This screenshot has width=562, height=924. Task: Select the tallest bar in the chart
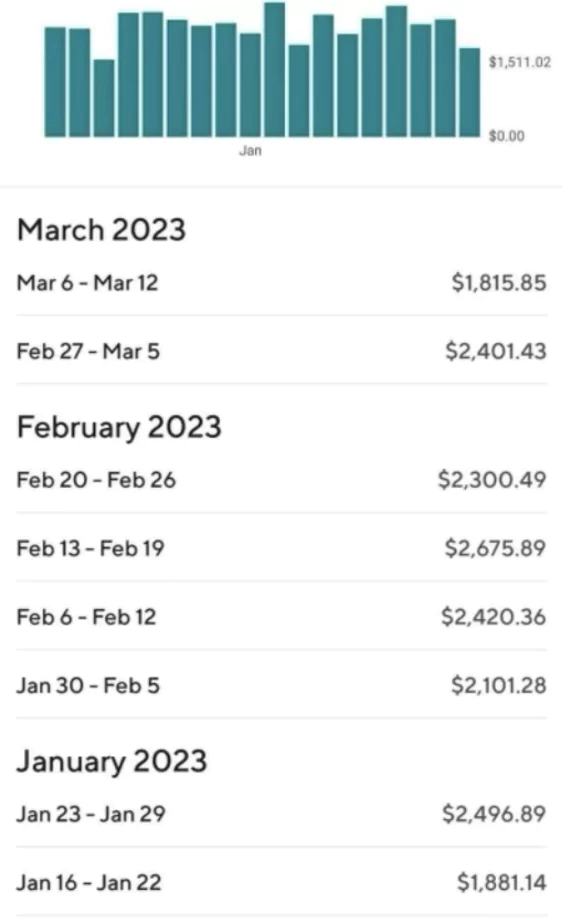point(275,70)
